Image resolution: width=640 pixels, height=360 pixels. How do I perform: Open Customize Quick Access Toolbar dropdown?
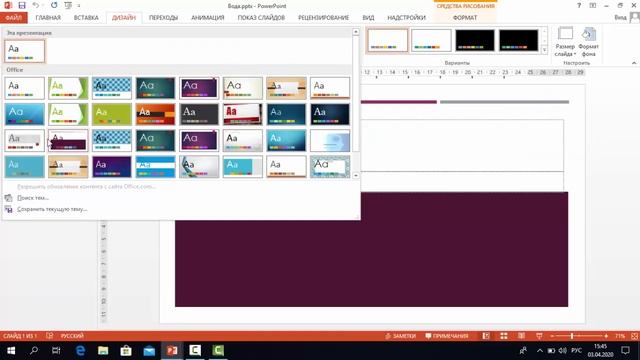79,5
